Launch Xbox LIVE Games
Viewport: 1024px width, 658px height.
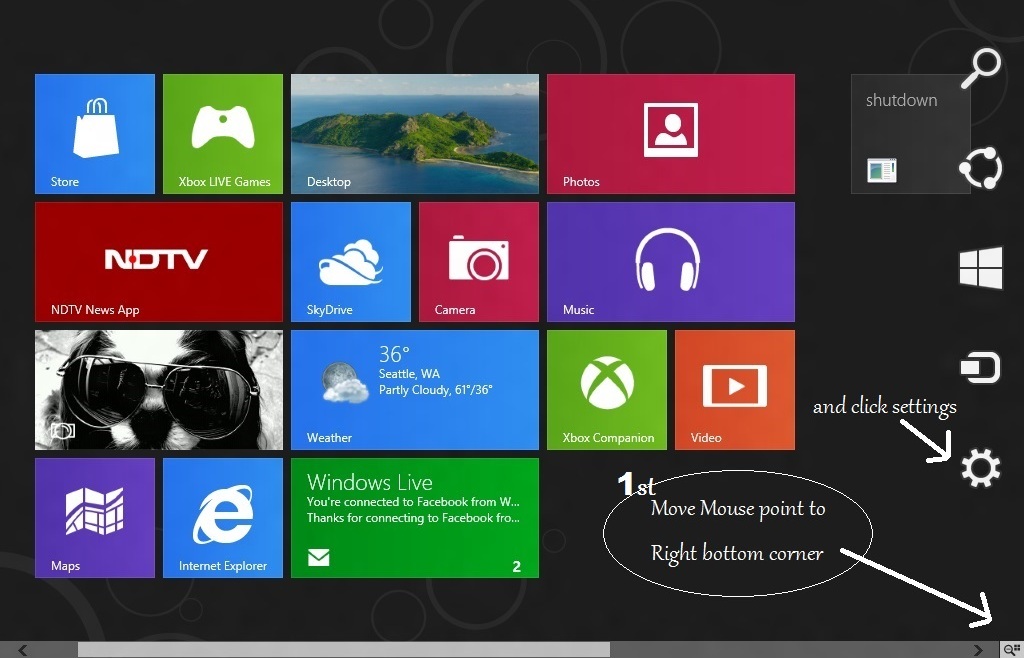pos(222,133)
